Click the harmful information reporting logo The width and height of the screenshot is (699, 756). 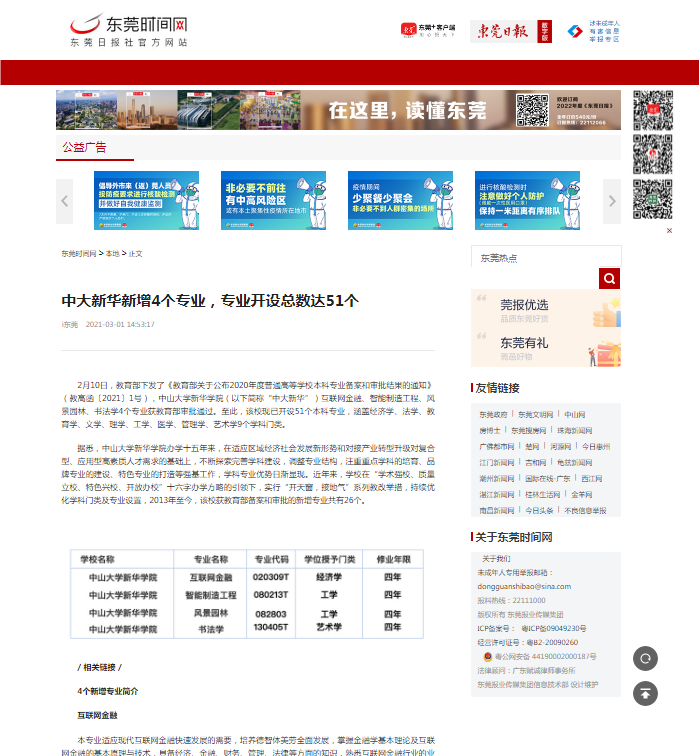(x=594, y=32)
